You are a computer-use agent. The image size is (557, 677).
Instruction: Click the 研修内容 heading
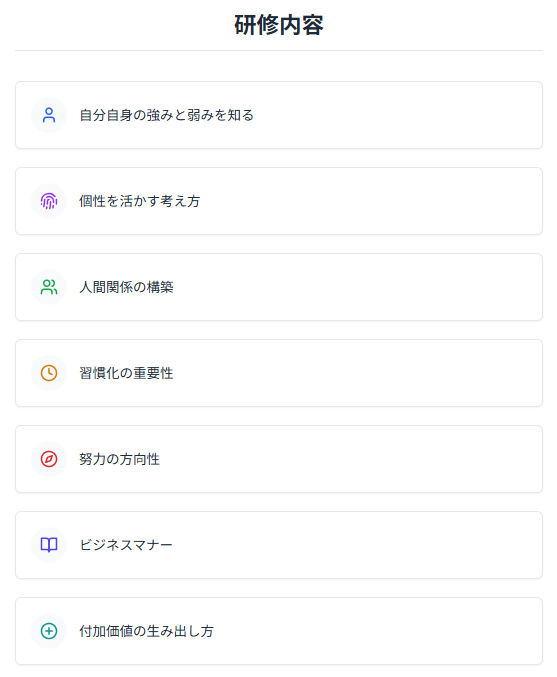point(279,25)
